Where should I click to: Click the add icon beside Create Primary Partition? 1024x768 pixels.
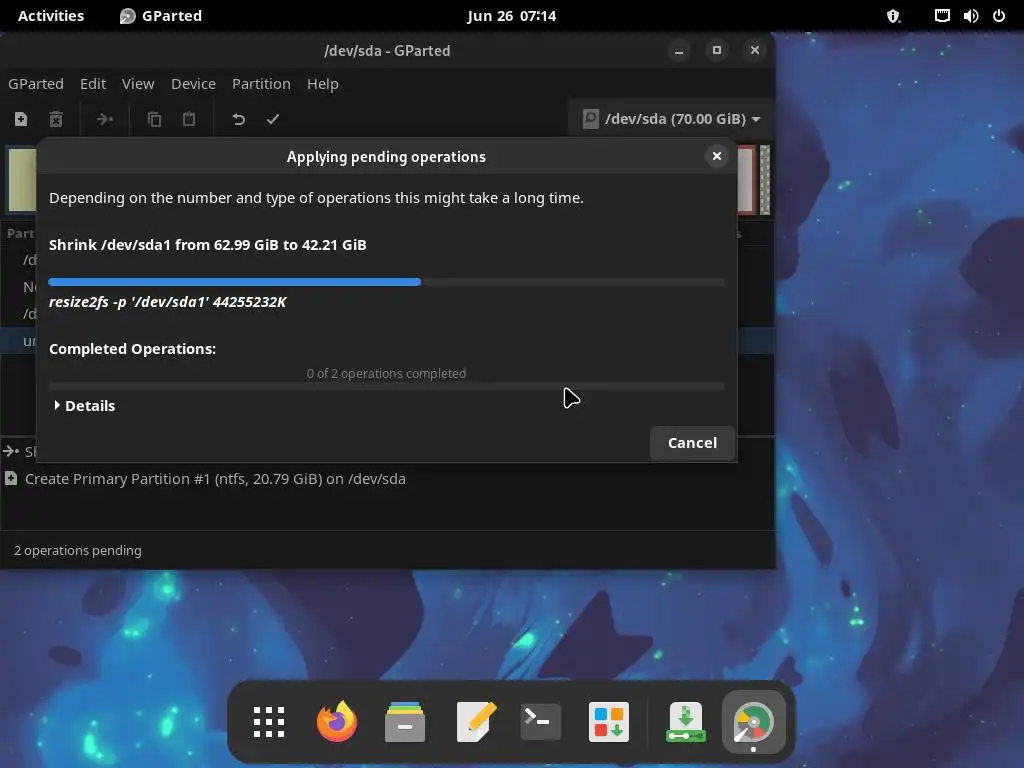pyautogui.click(x=11, y=479)
